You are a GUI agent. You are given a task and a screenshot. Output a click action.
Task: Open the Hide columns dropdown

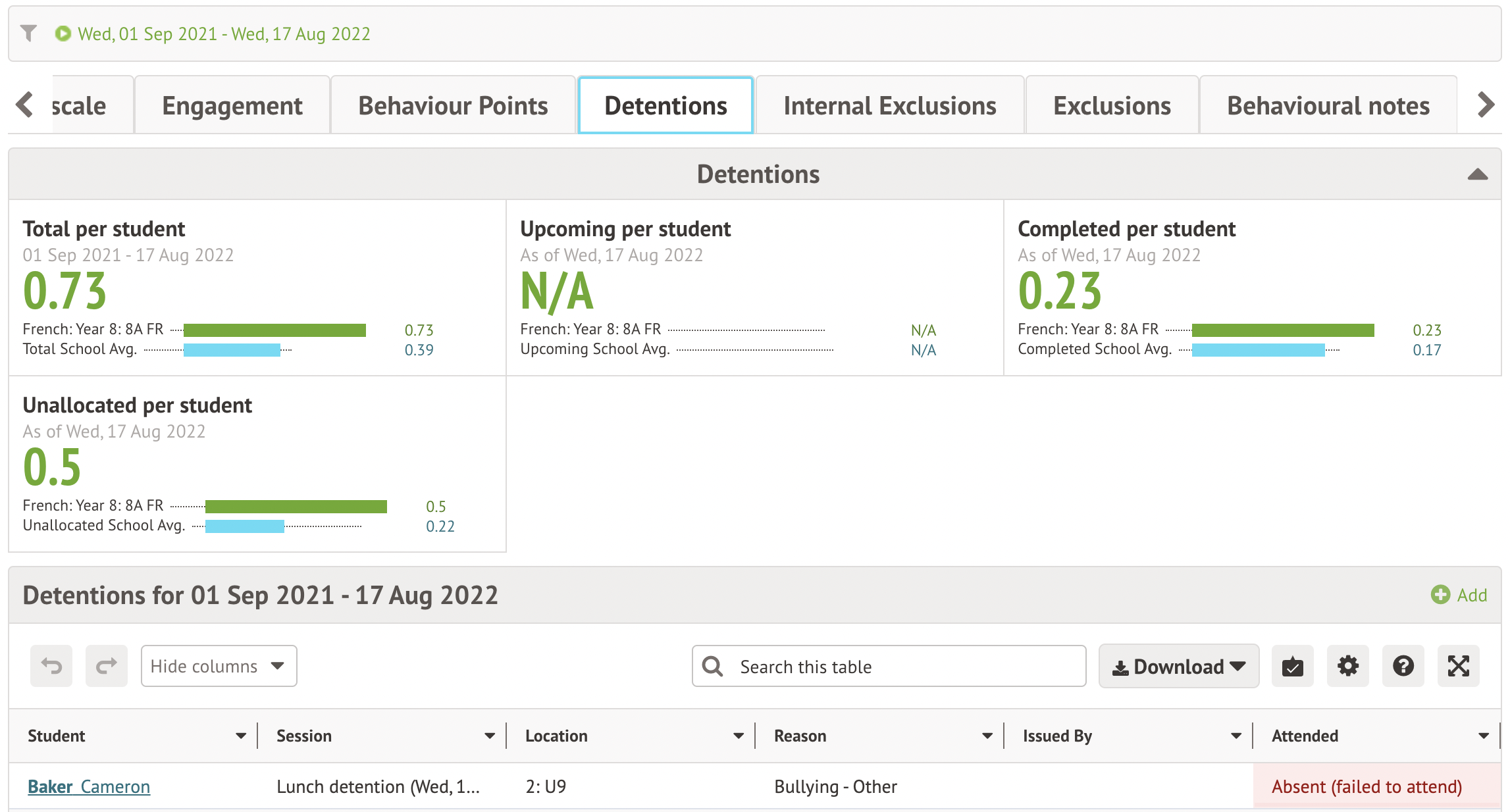[x=219, y=666]
